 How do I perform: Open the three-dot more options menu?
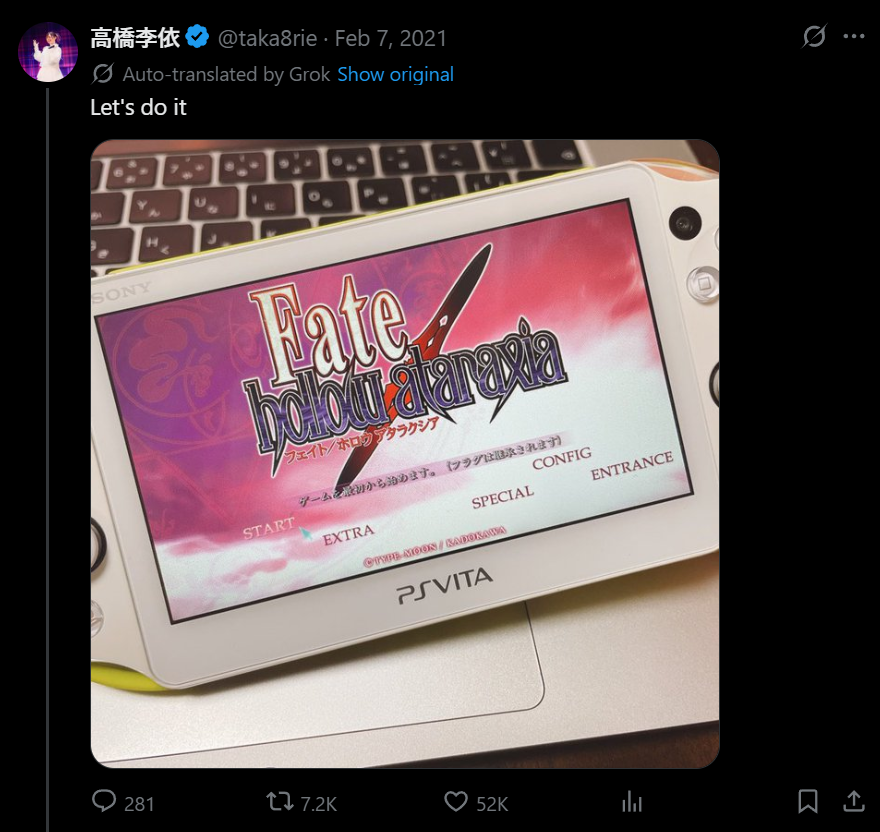(854, 36)
